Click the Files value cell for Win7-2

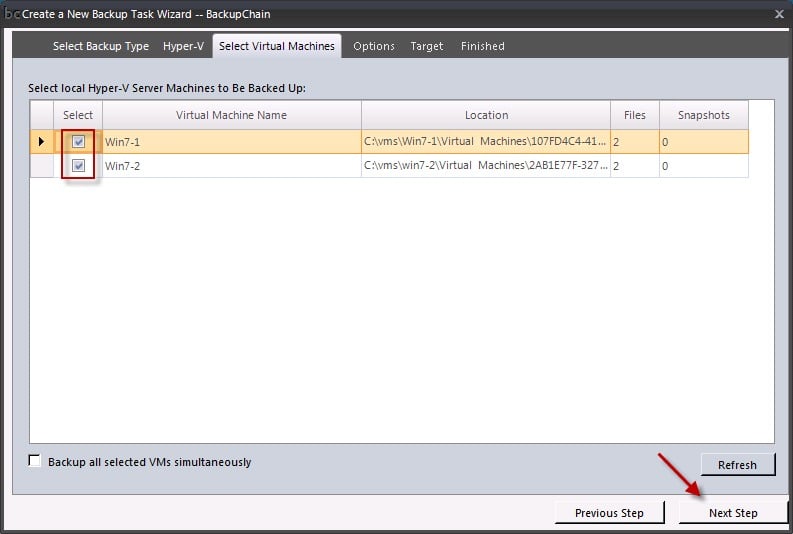point(635,165)
